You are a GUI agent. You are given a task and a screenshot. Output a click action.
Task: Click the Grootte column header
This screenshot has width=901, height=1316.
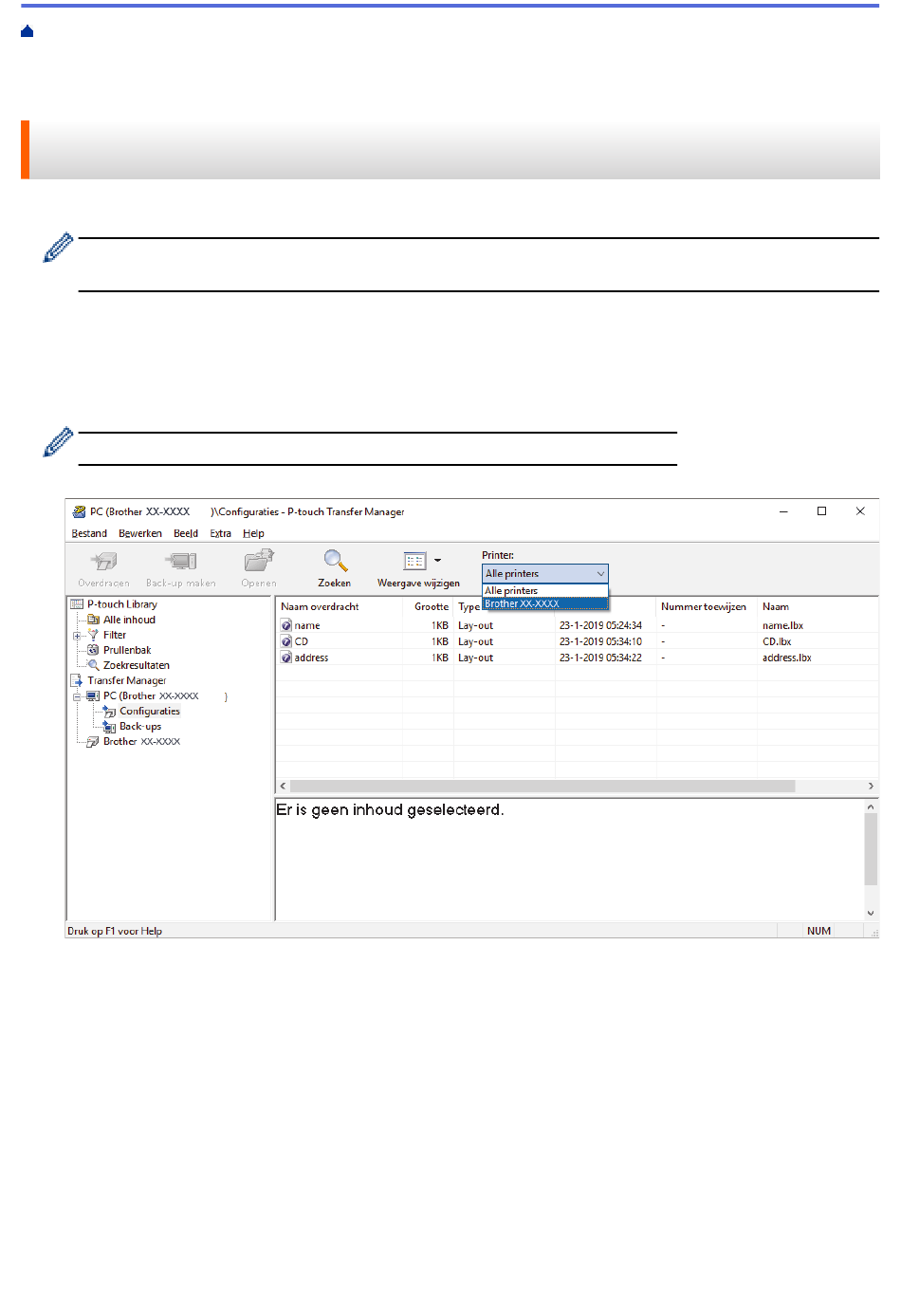point(429,606)
